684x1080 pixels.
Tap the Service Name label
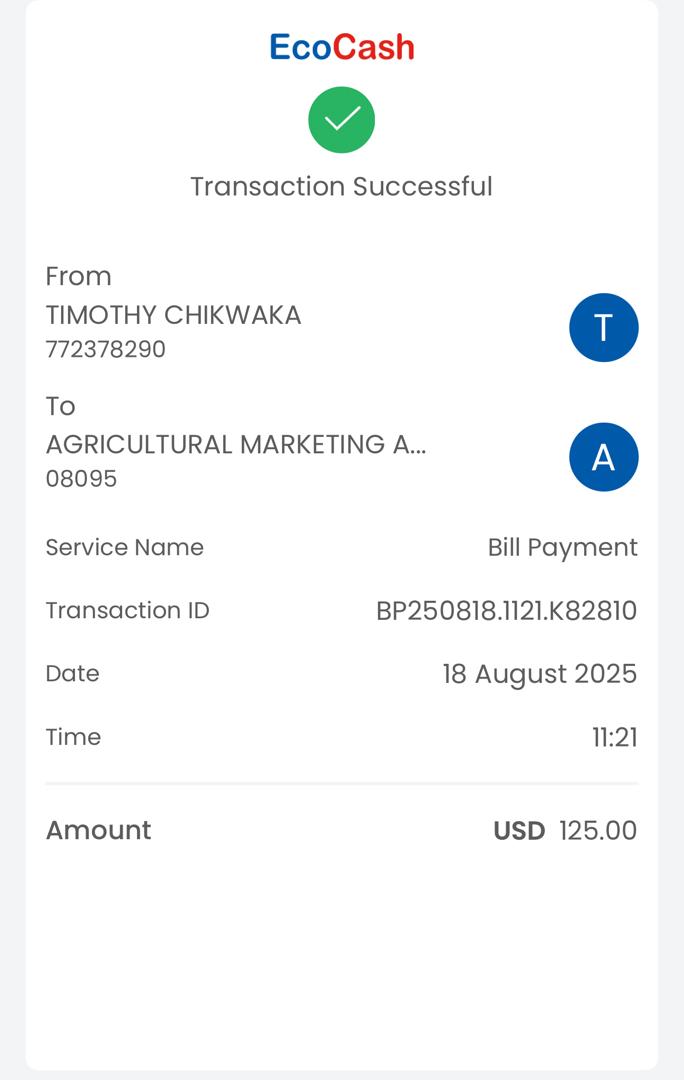[124, 547]
